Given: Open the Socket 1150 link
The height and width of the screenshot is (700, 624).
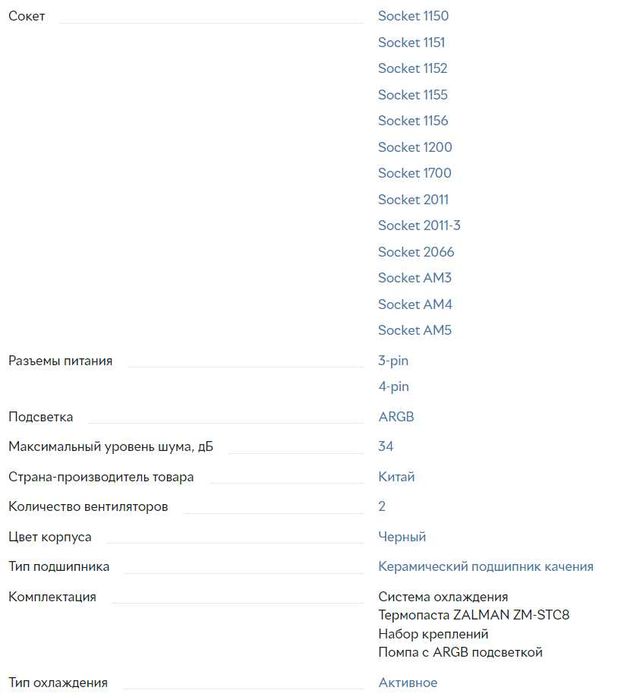Looking at the screenshot, I should tap(413, 16).
